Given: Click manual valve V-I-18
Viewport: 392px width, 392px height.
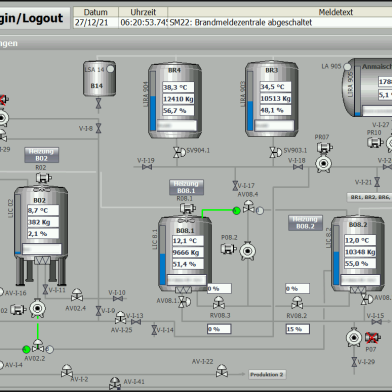Looking at the screenshot, I should click(298, 167).
